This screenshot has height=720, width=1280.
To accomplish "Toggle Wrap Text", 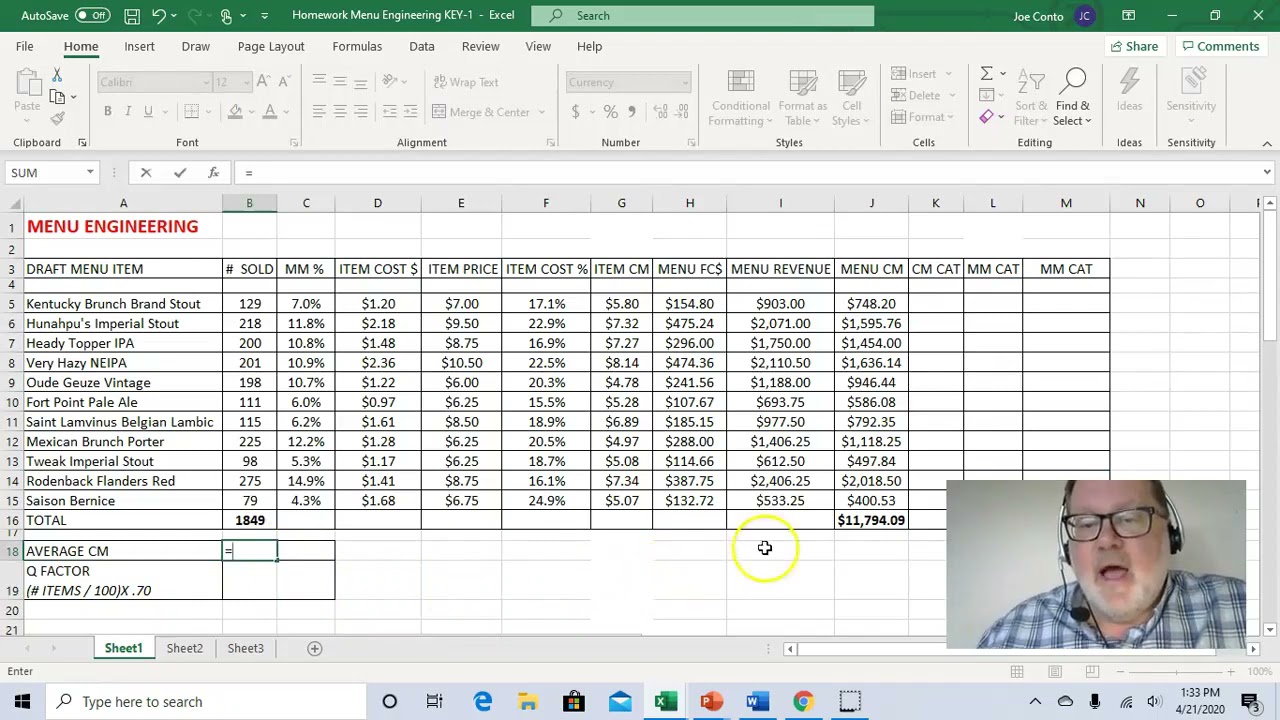I will pos(464,82).
